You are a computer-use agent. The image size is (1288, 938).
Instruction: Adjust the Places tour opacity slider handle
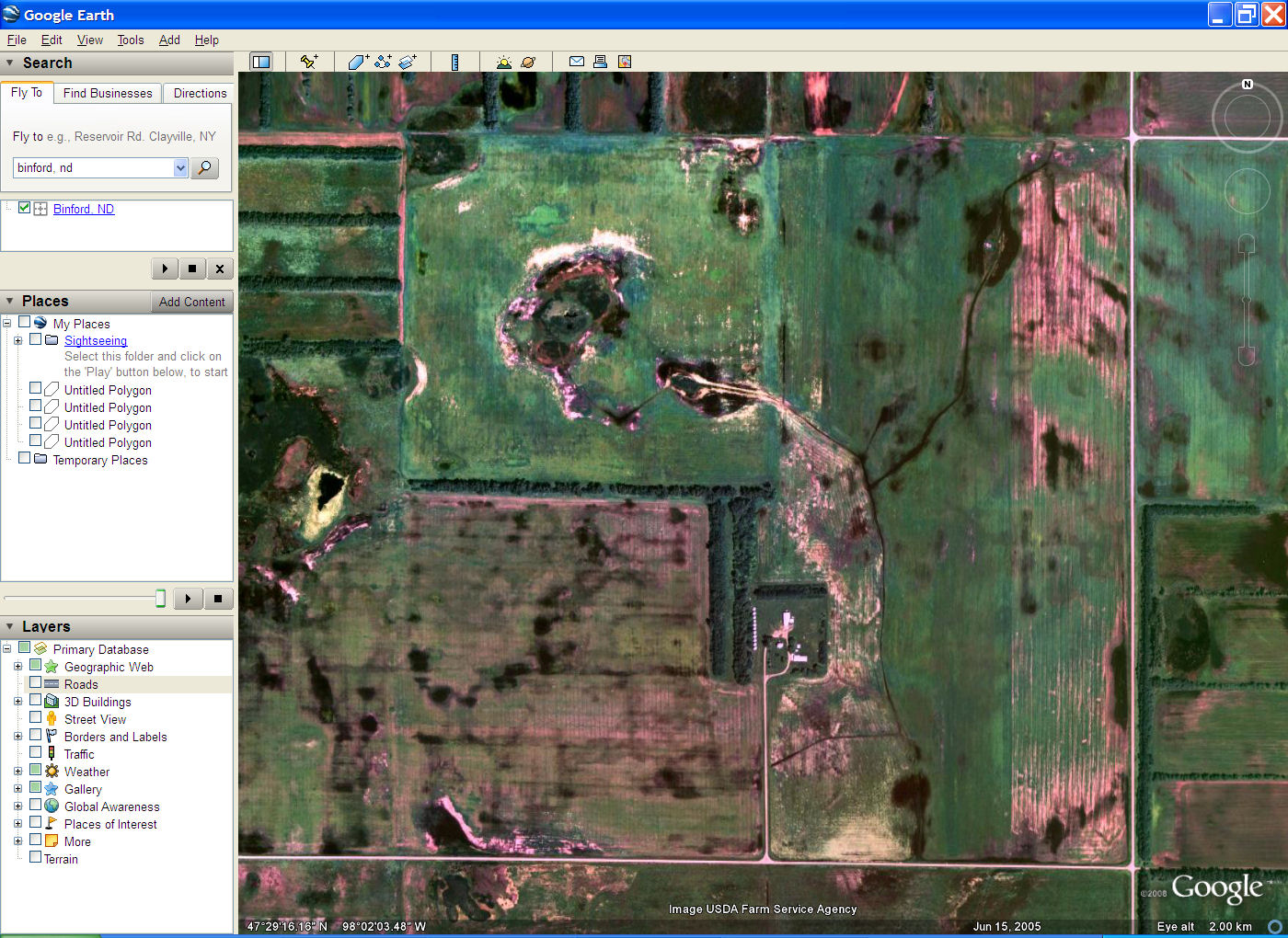(160, 599)
